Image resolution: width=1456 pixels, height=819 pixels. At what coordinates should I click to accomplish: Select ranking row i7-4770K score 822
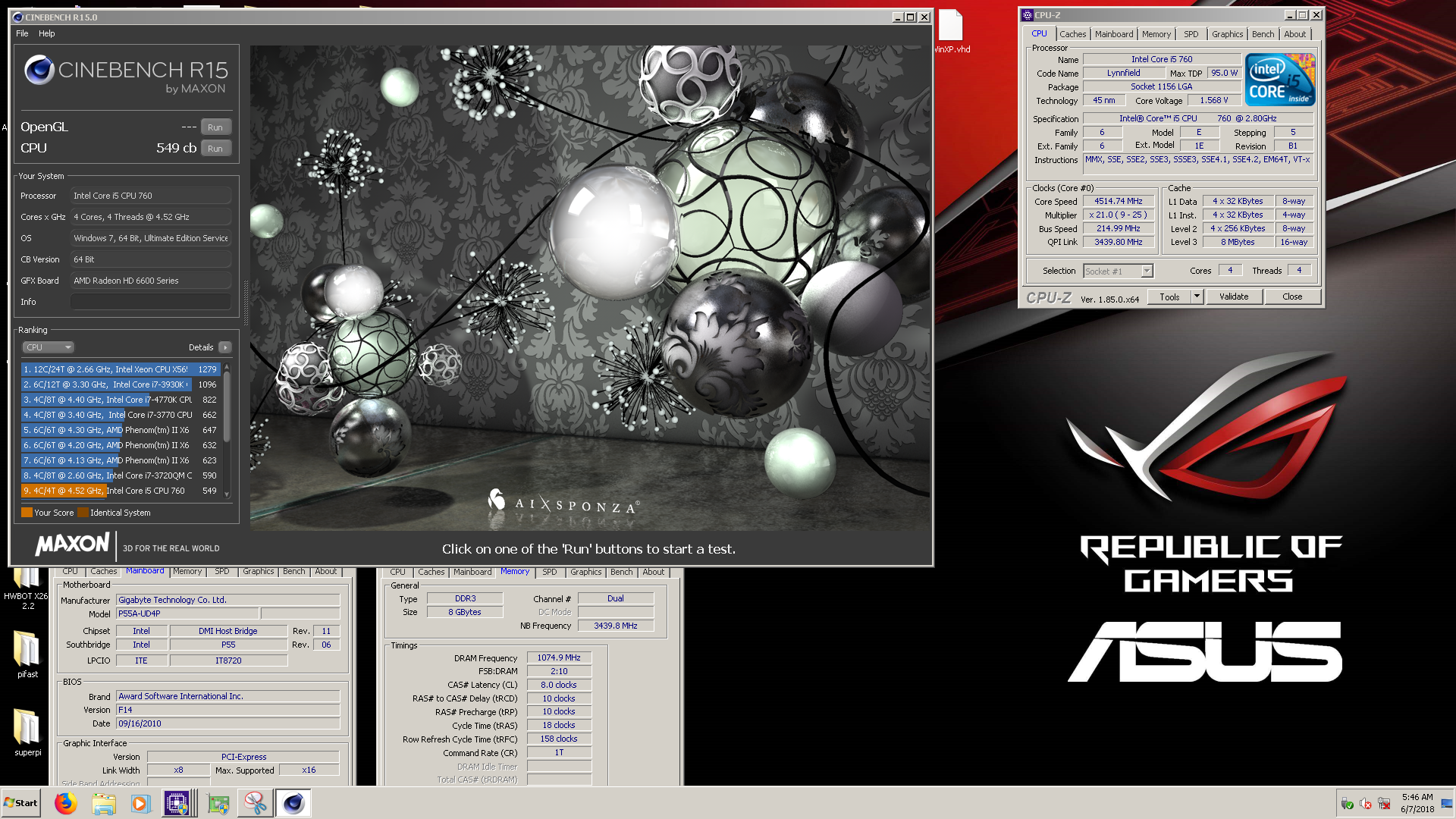[x=121, y=400]
